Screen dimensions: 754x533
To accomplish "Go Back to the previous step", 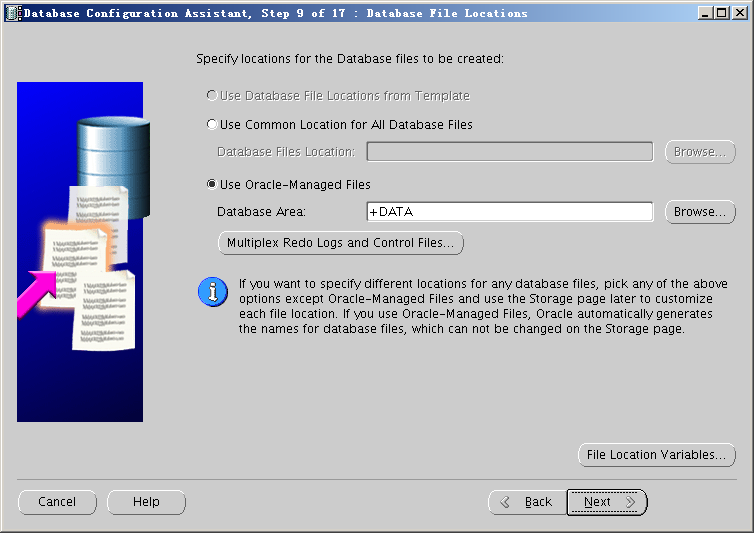I will [526, 502].
